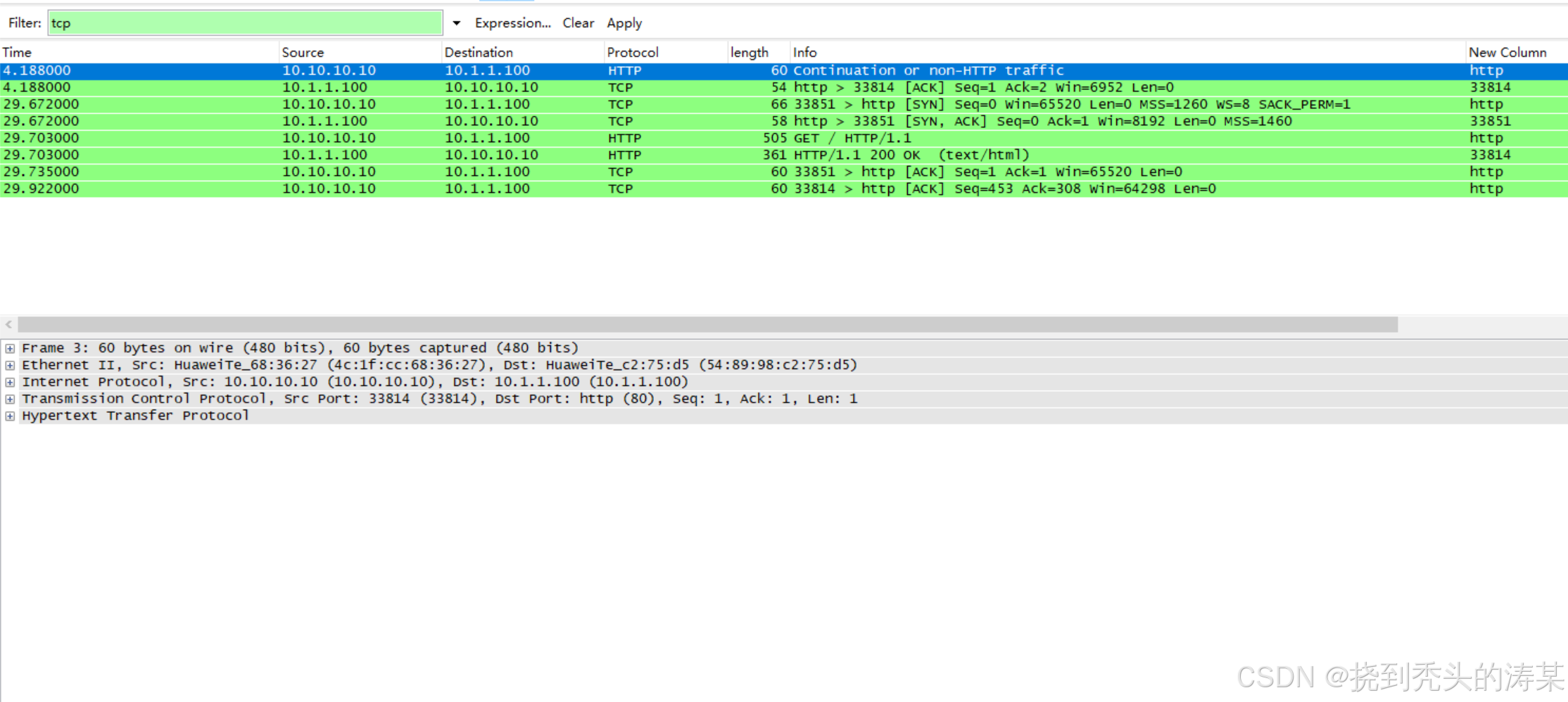Image resolution: width=1568 pixels, height=702 pixels.
Task: Select packet with Seq=453 Ack=308
Action: (784, 189)
